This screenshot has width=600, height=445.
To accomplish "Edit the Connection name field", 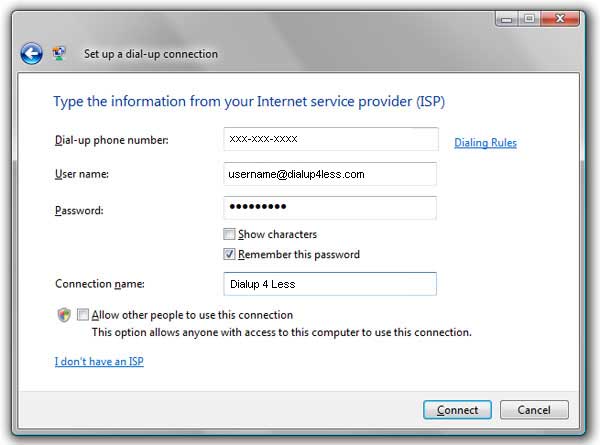I will point(330,284).
